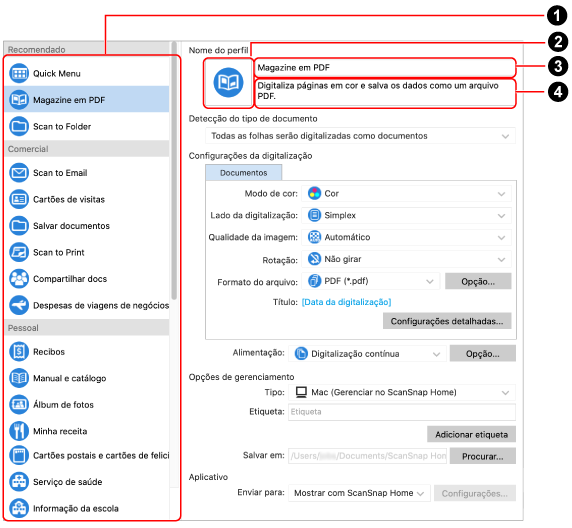Expand the Lado da digitalização dropdown

(x=406, y=215)
